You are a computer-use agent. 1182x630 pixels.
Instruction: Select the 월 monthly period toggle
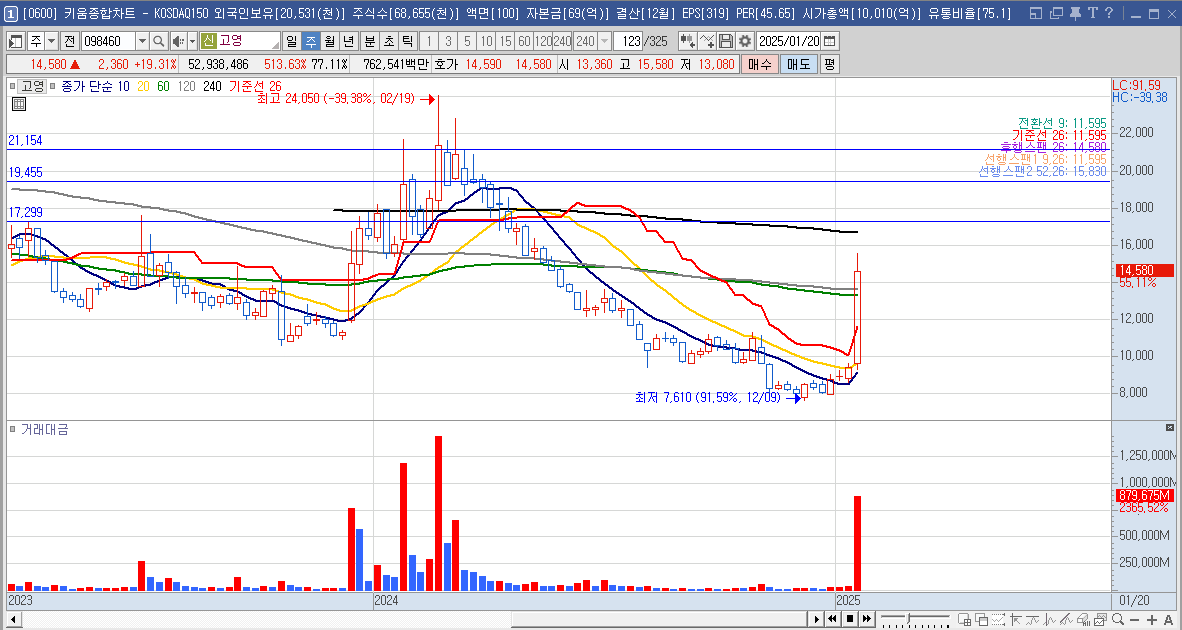(329, 41)
